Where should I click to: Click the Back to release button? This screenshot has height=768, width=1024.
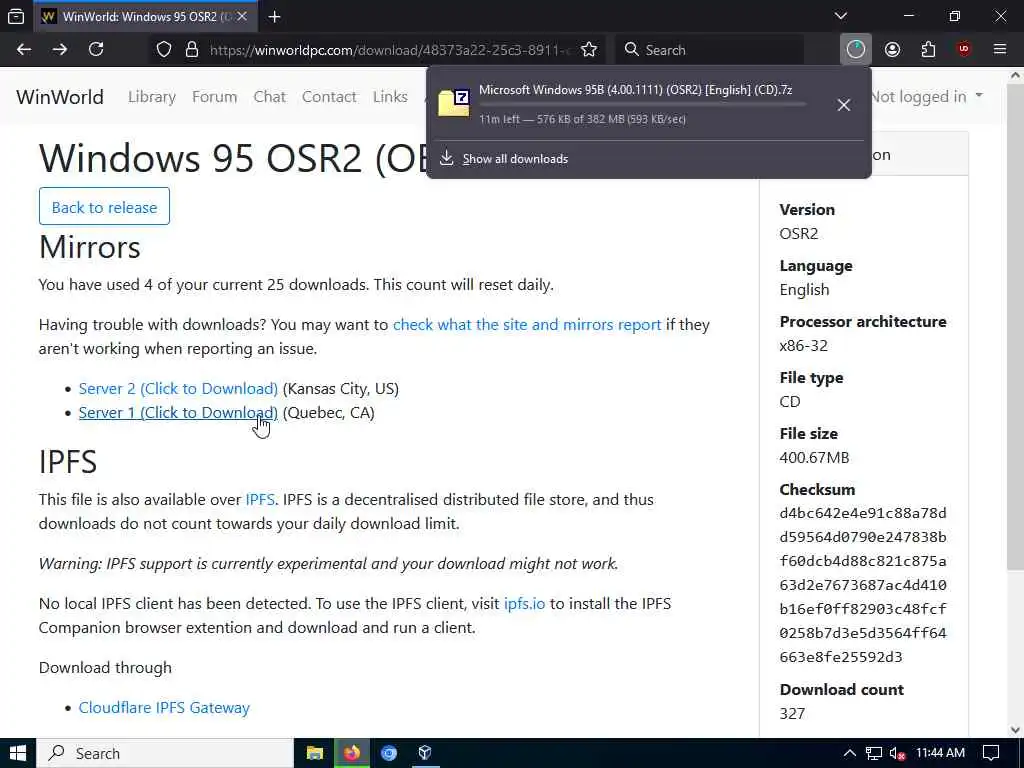(104, 207)
